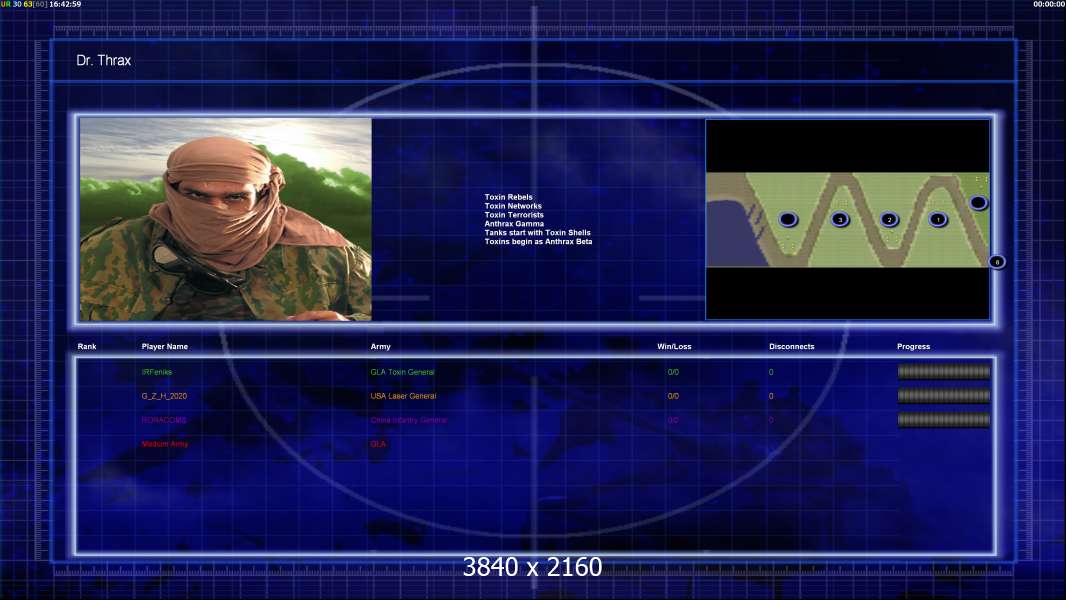1066x600 pixels.
Task: Select the Medium Army player entry
Action: 165,444
